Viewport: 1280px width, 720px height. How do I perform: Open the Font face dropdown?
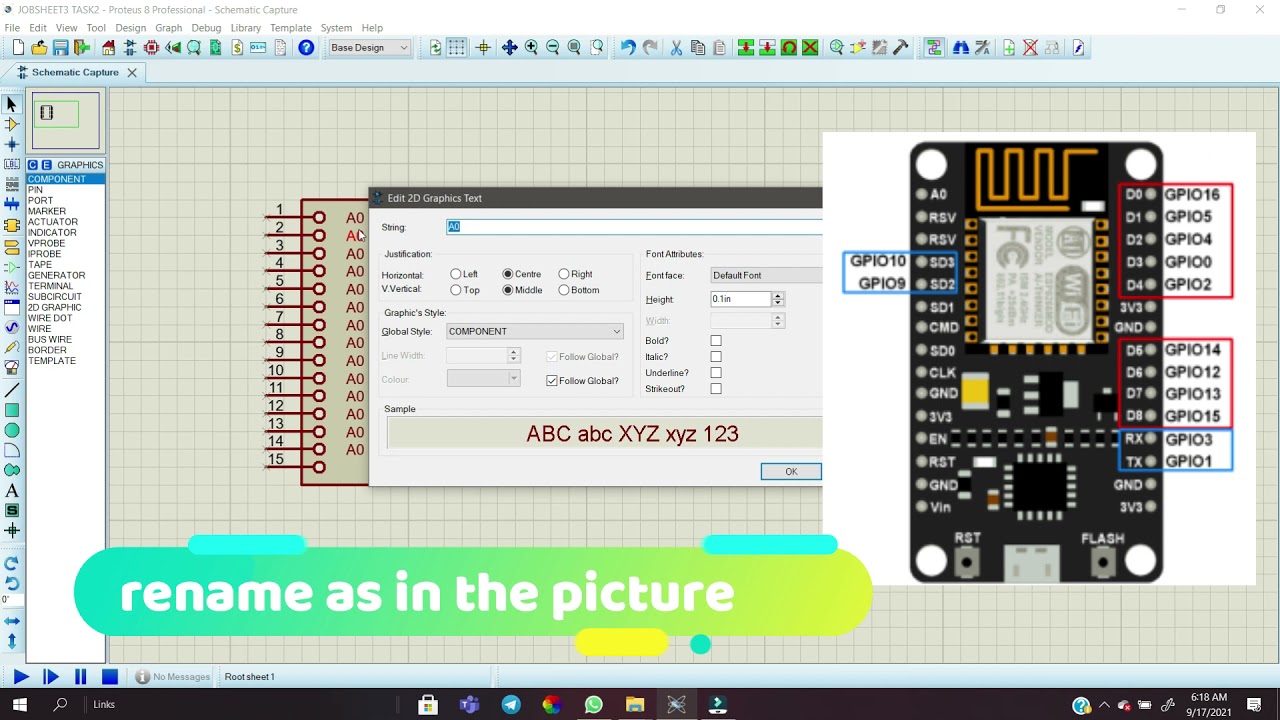click(x=765, y=275)
